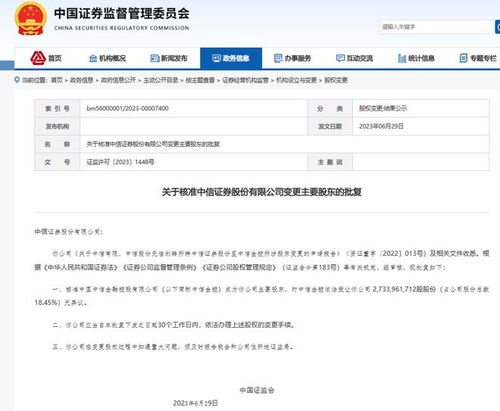500x411 pixels.
Task: Open the 统计信息 navigation tab
Action: pyautogui.click(x=416, y=58)
